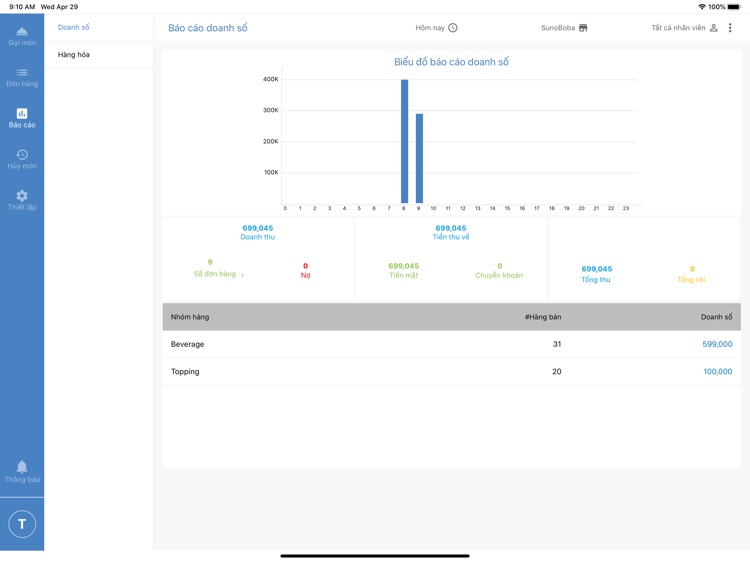Open Thông báo notifications bell
This screenshot has width=750, height=562.
pos(22,472)
